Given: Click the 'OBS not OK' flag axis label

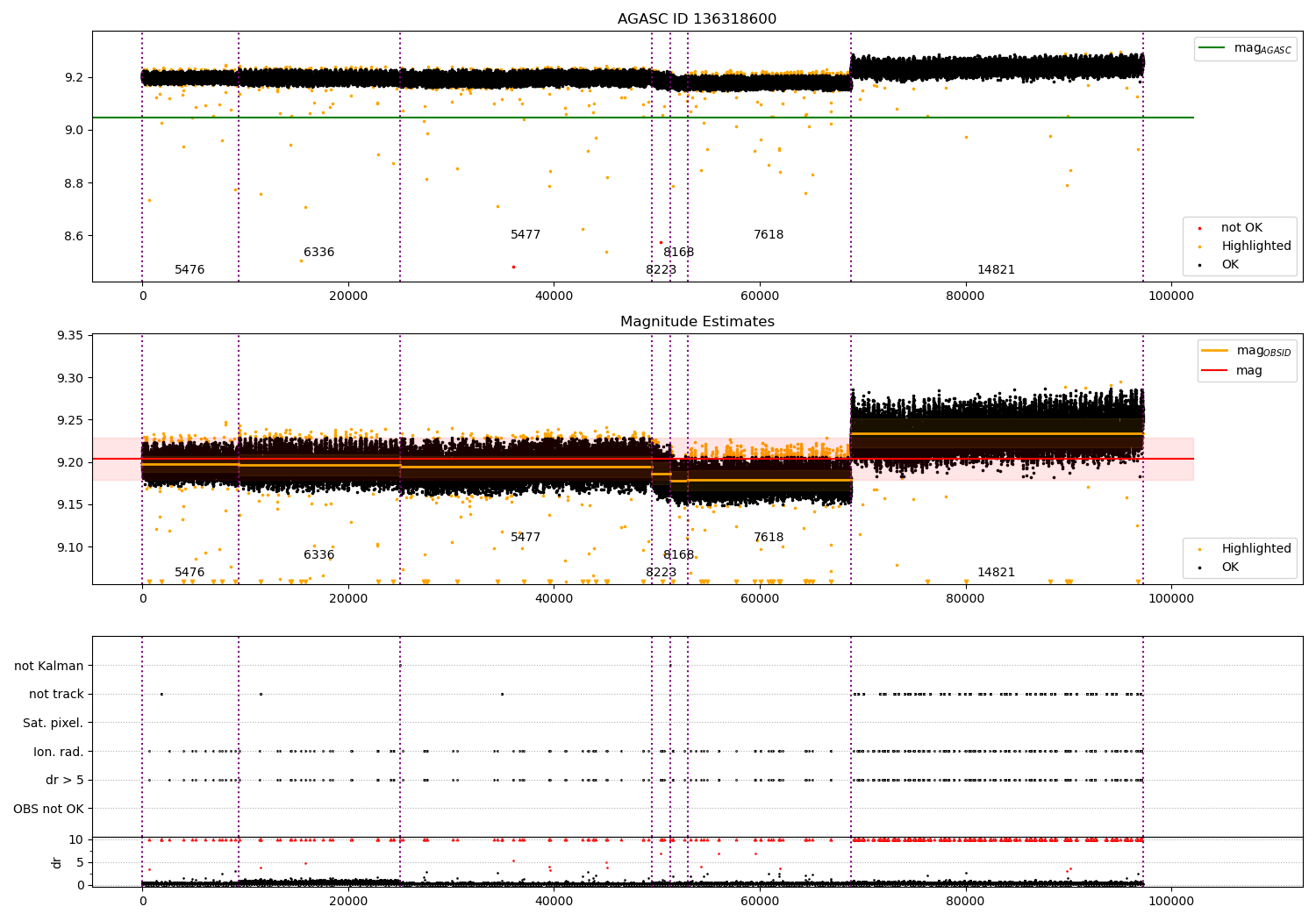Looking at the screenshot, I should pos(49,810).
